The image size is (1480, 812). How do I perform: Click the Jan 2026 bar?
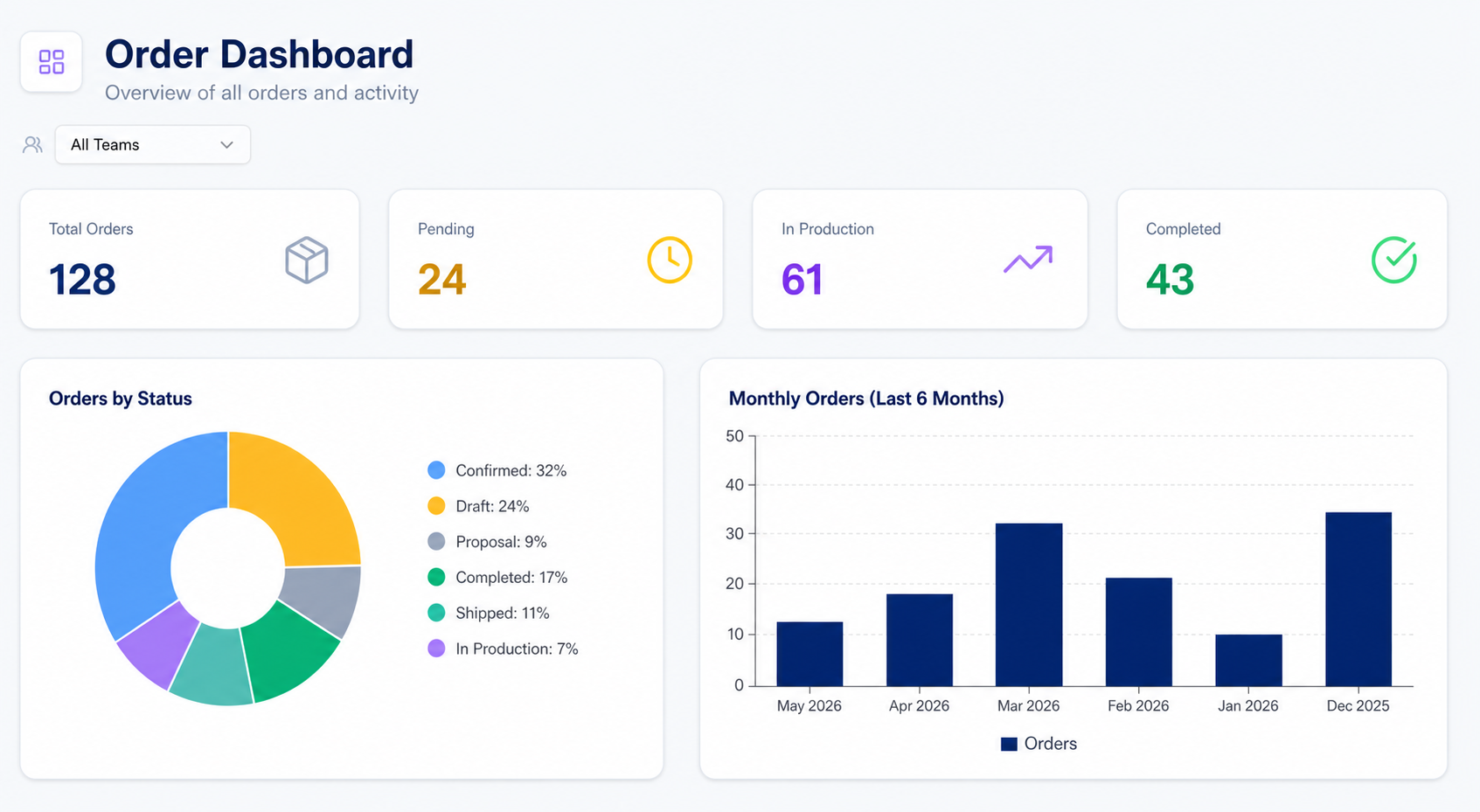pos(1248,660)
